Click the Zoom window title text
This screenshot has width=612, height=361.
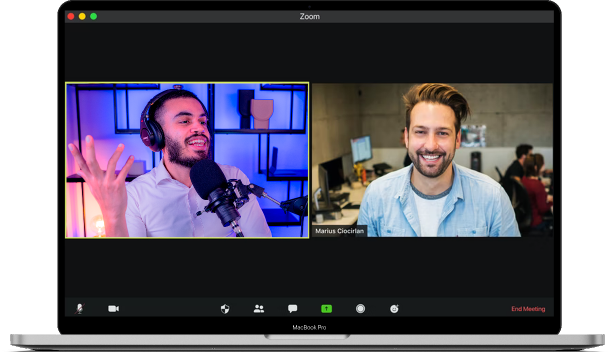tap(310, 16)
